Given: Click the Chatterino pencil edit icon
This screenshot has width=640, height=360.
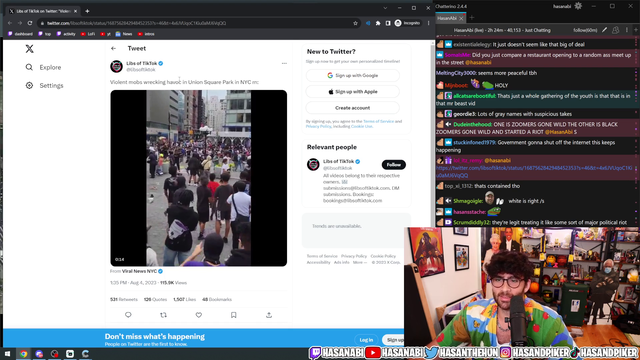Looking at the screenshot, I should (x=604, y=30).
